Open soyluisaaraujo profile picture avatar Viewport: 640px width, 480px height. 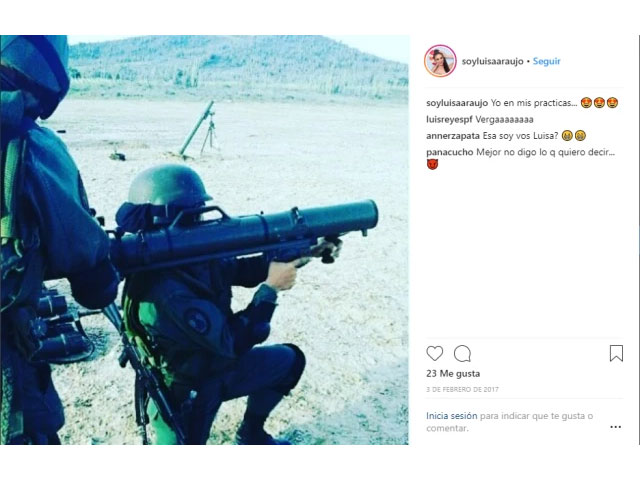coord(440,61)
